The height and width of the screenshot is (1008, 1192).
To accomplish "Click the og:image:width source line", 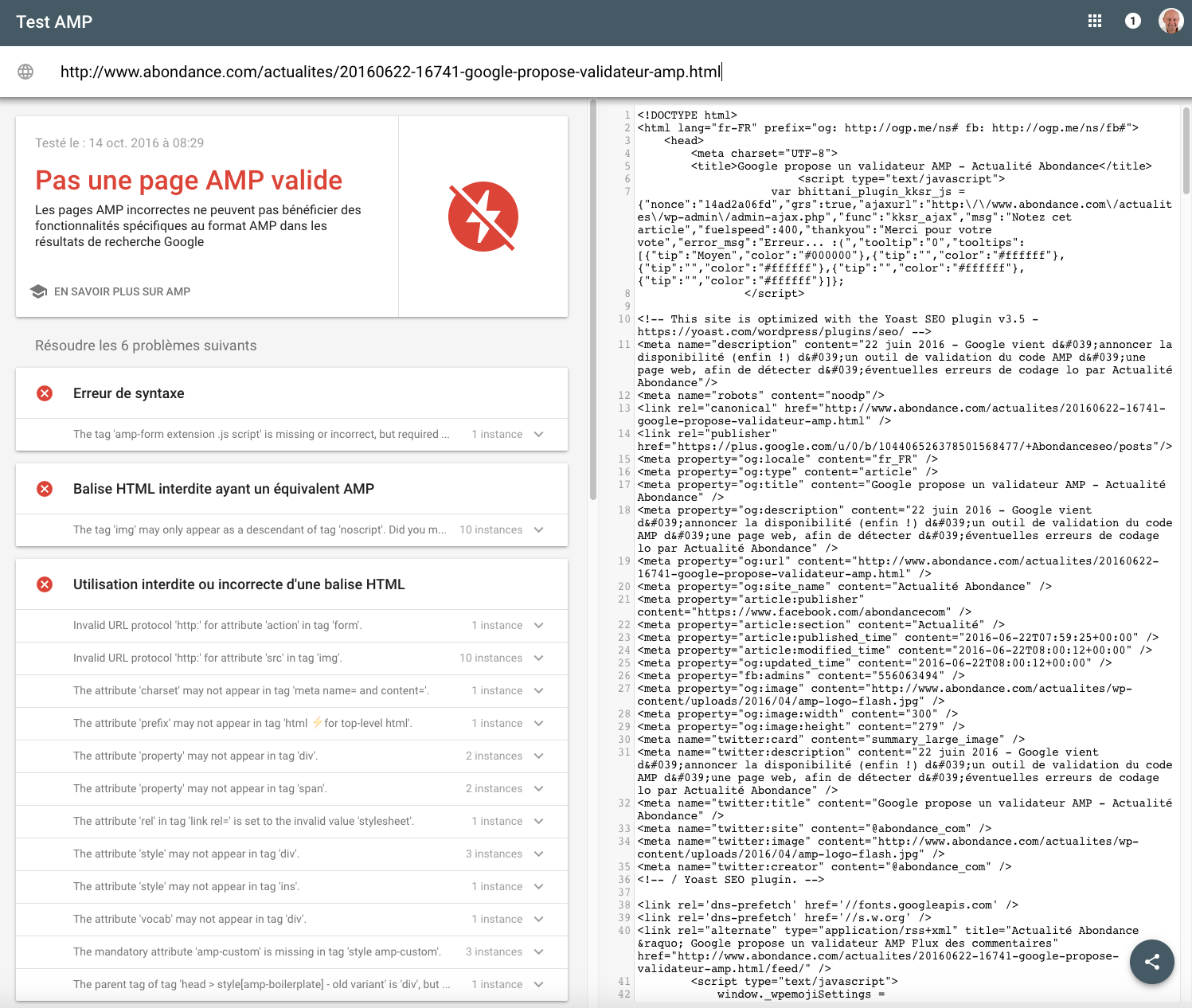I will (798, 714).
